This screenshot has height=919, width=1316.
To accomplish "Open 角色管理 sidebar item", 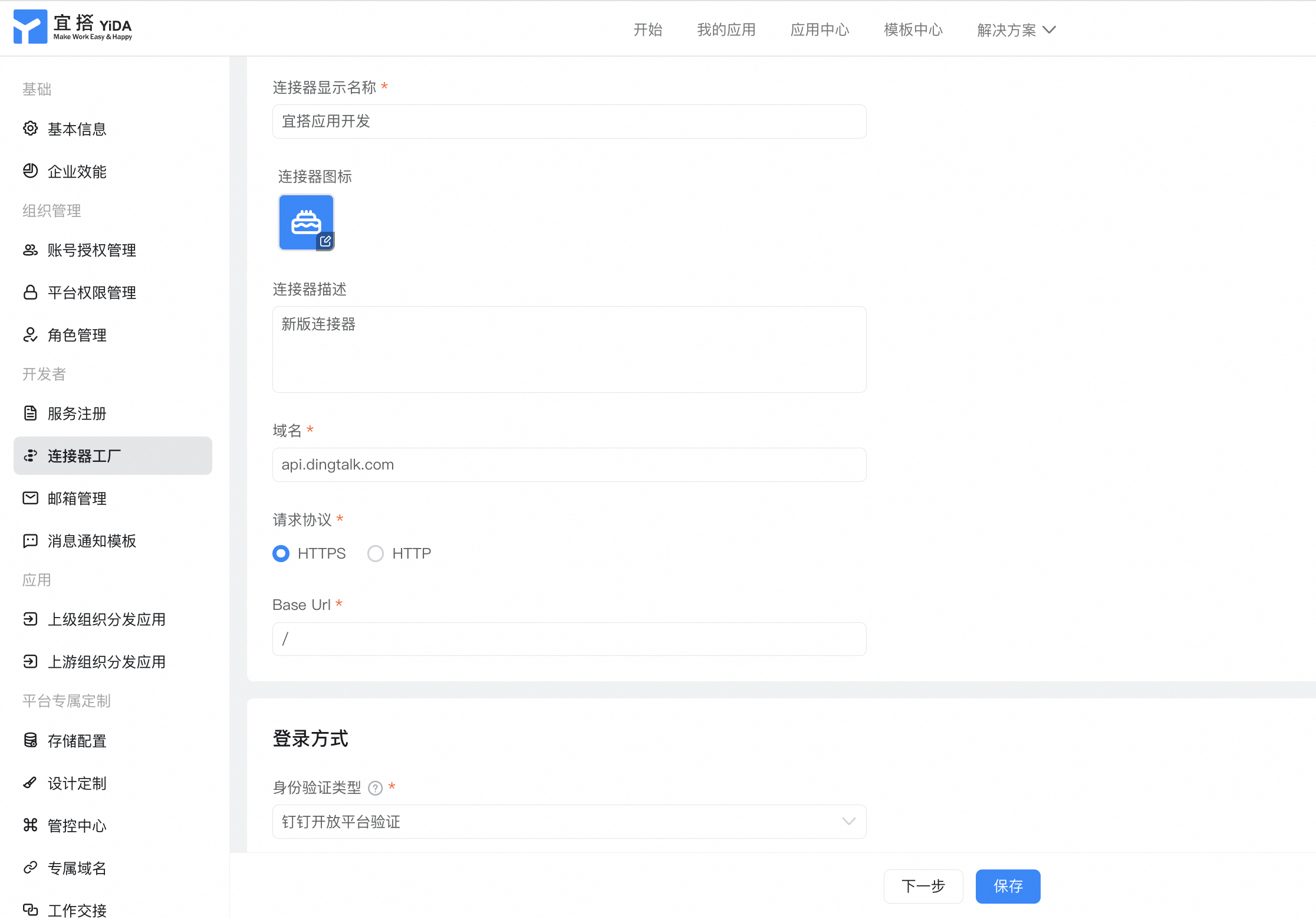I will [x=113, y=335].
